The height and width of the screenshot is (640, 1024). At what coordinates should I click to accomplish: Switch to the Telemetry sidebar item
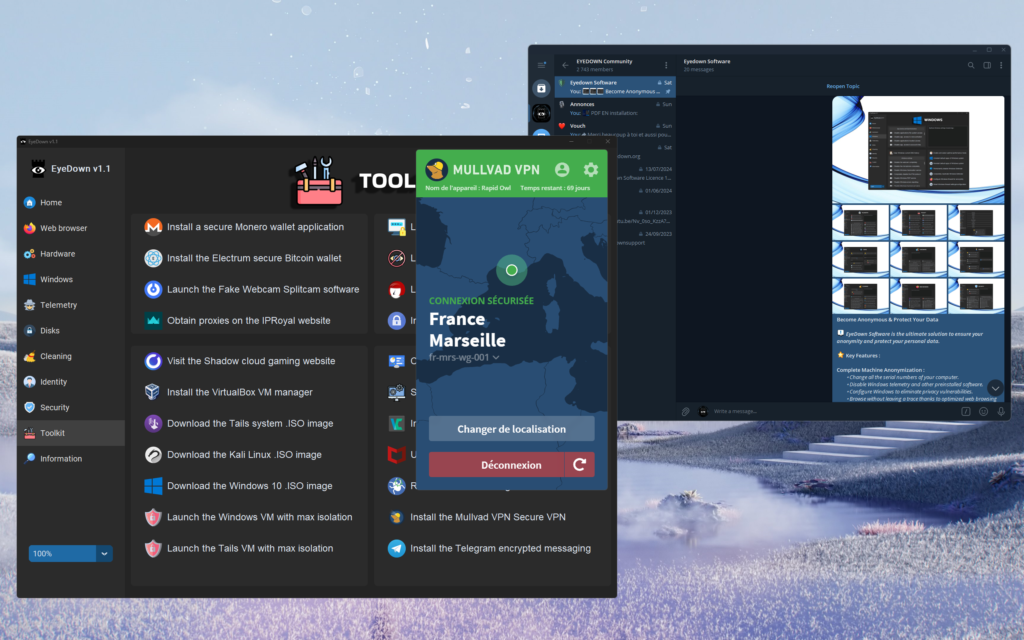point(58,305)
